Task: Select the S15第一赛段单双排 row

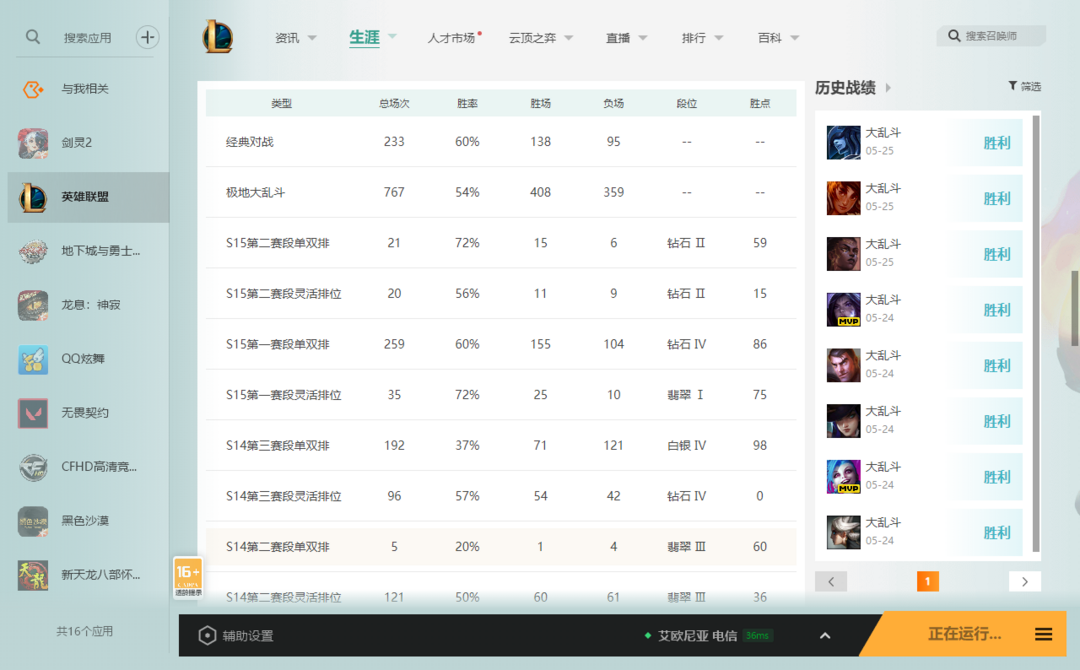Action: (501, 344)
